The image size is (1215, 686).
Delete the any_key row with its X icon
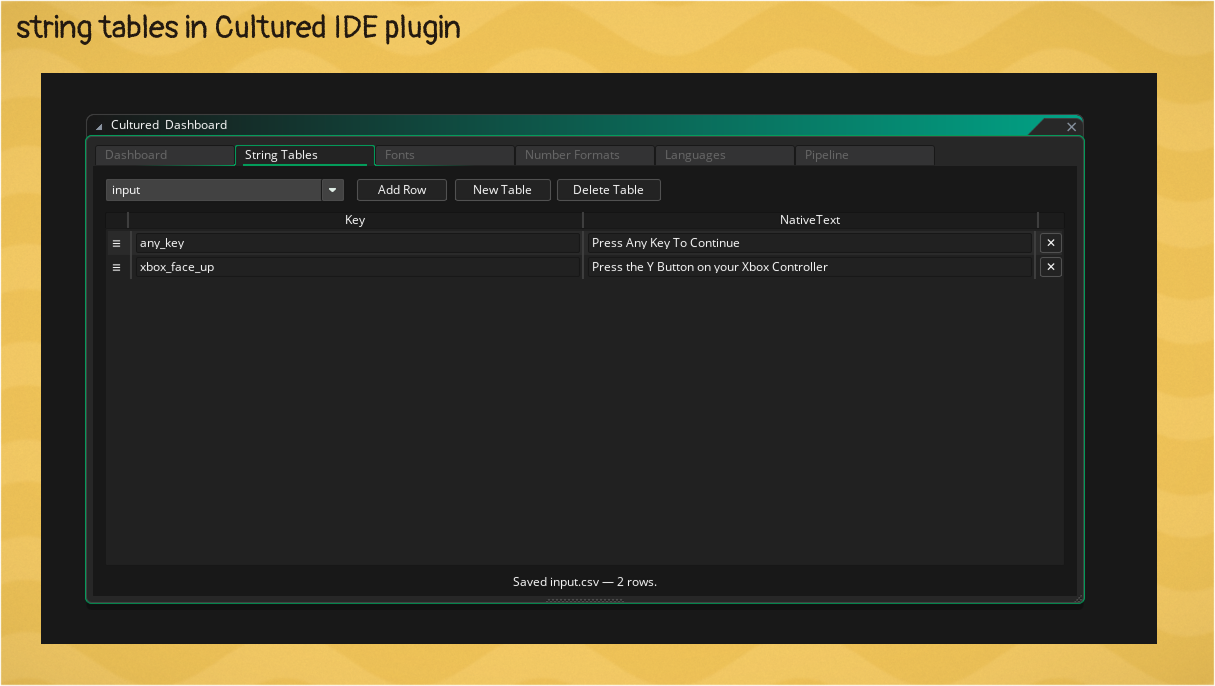1051,243
